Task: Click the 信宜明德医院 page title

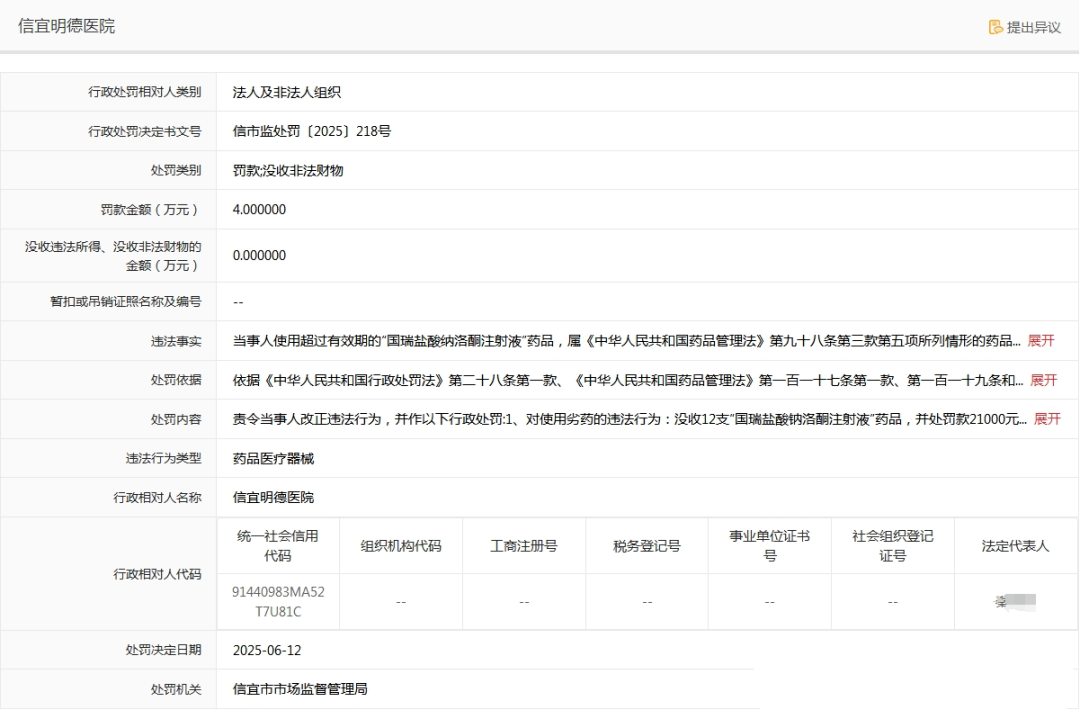Action: [66, 26]
